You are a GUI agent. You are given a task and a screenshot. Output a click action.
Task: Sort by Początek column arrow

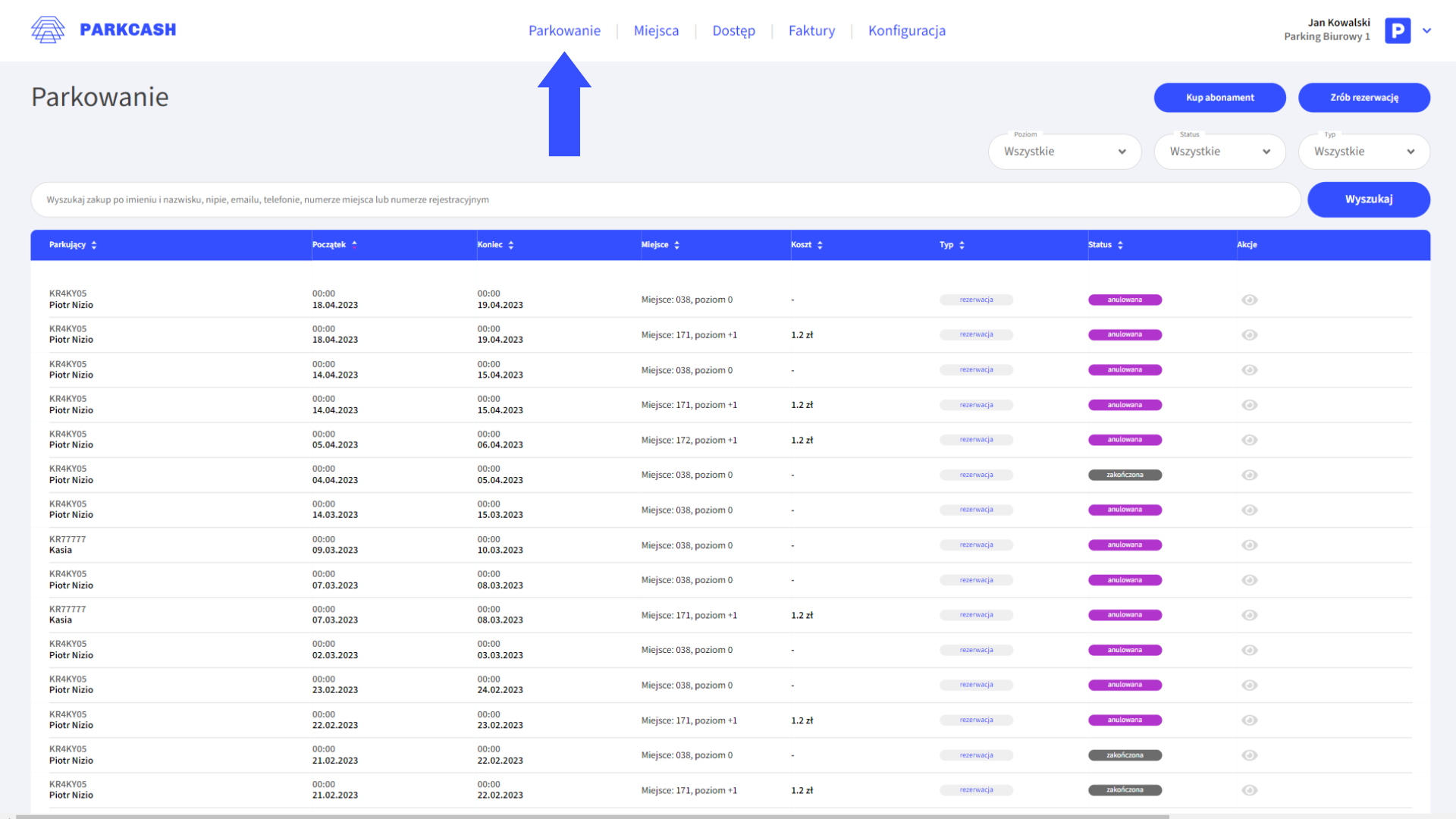pos(354,244)
